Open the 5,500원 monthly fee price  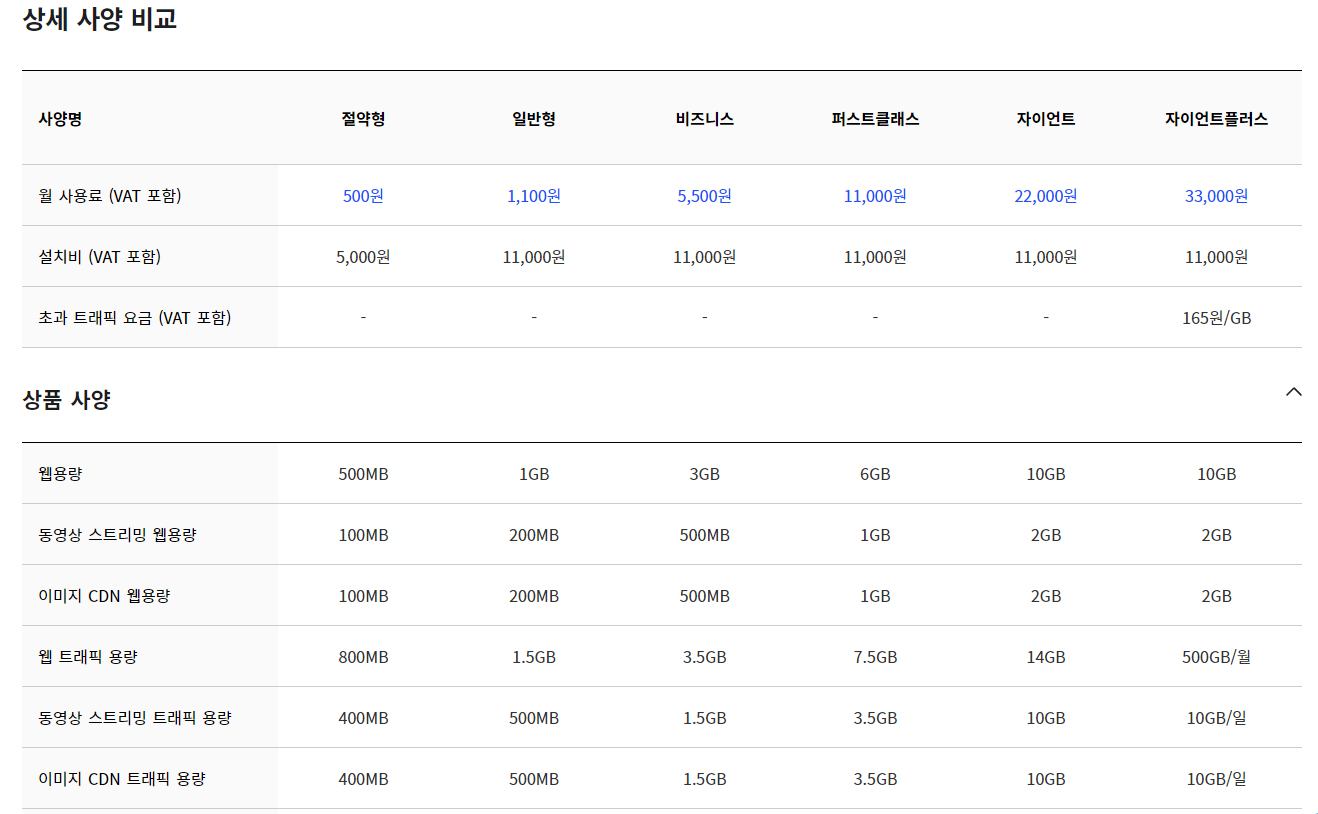(x=705, y=196)
